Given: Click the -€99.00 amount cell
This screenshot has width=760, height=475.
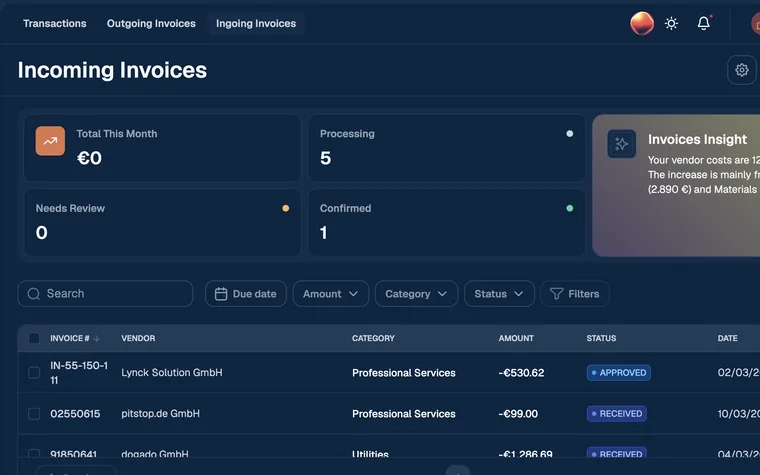Looking at the screenshot, I should point(518,413).
